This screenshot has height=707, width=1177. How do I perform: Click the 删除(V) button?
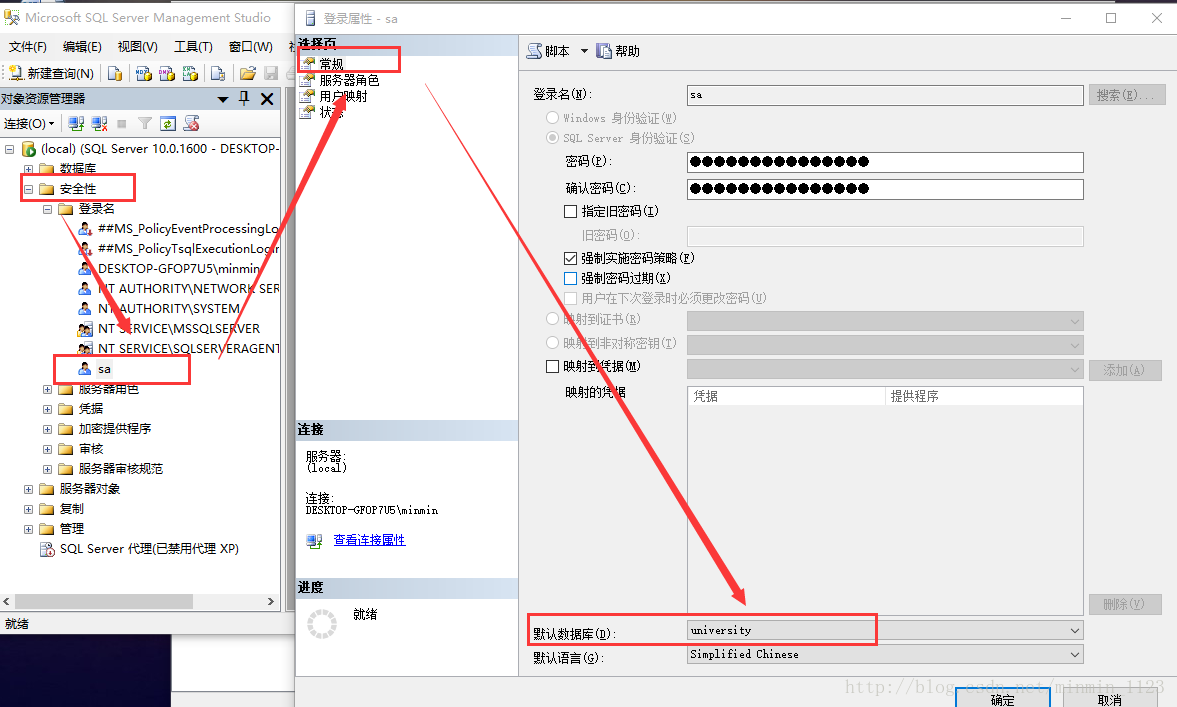point(1125,604)
